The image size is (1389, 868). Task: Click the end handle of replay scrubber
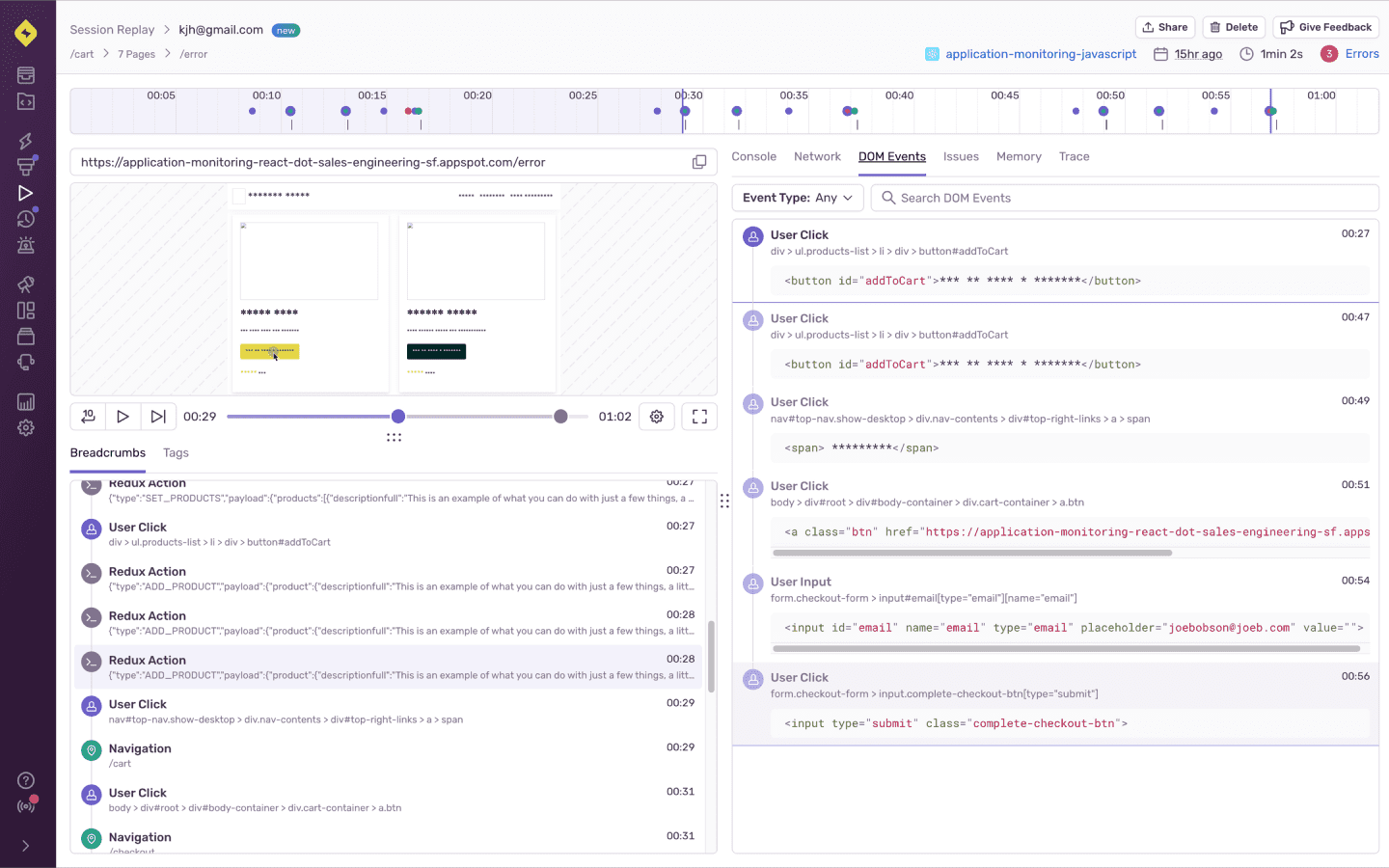tap(560, 417)
